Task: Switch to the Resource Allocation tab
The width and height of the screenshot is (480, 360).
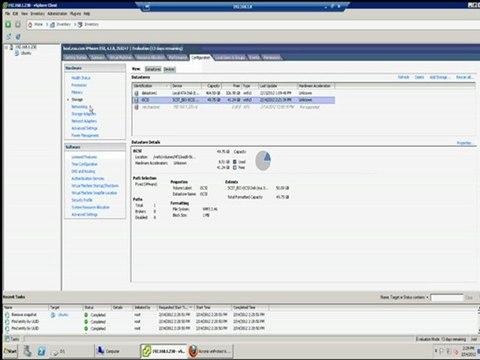Action: pos(150,58)
